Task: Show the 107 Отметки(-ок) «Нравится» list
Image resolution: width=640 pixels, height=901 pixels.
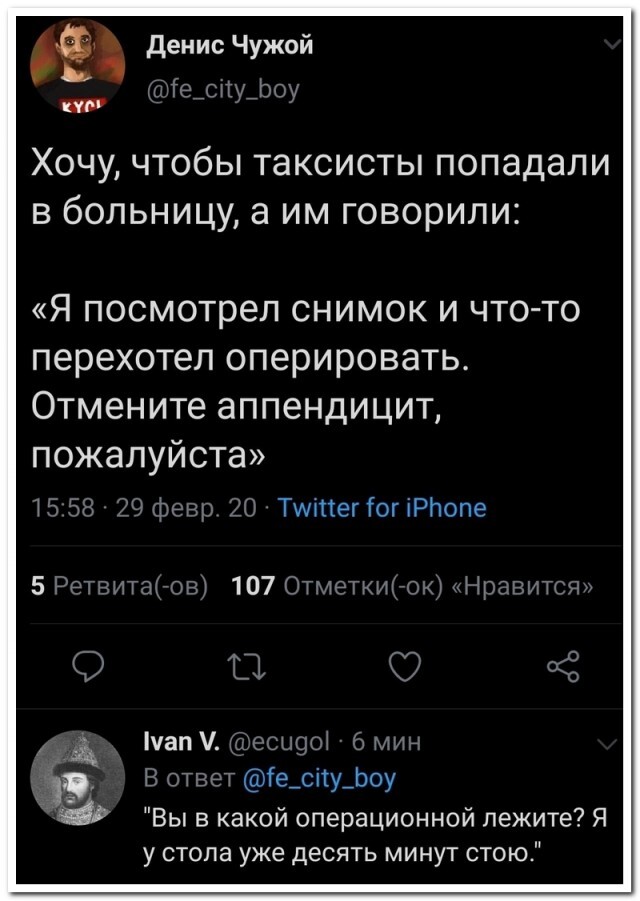Action: 411,584
